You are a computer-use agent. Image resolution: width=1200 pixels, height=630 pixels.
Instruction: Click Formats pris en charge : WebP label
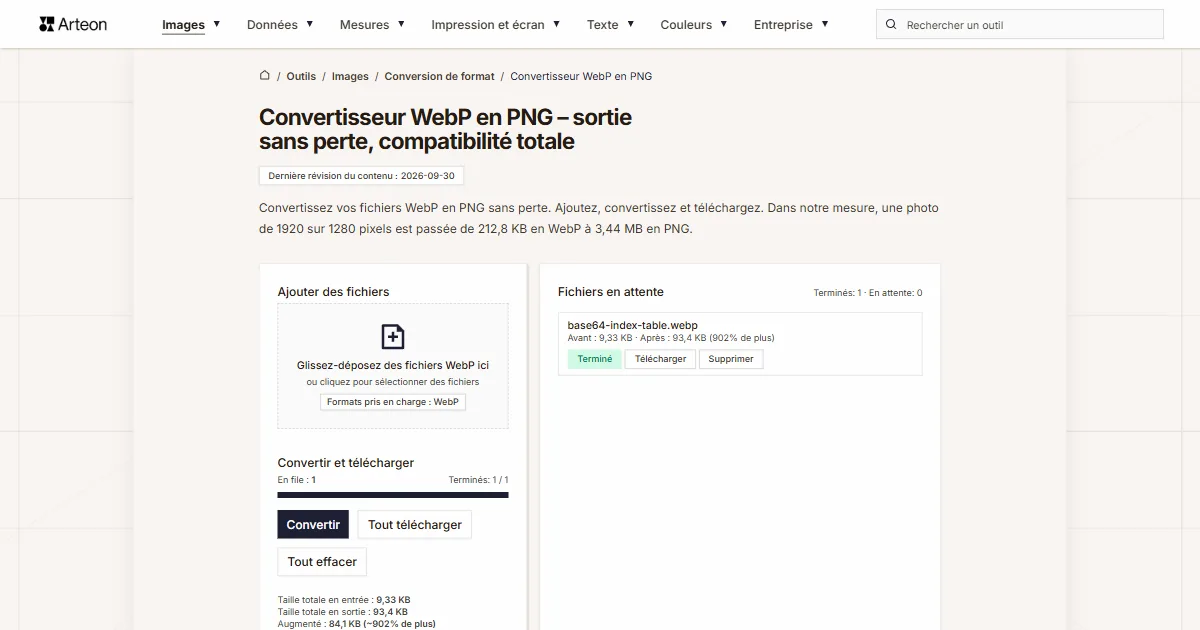(393, 402)
